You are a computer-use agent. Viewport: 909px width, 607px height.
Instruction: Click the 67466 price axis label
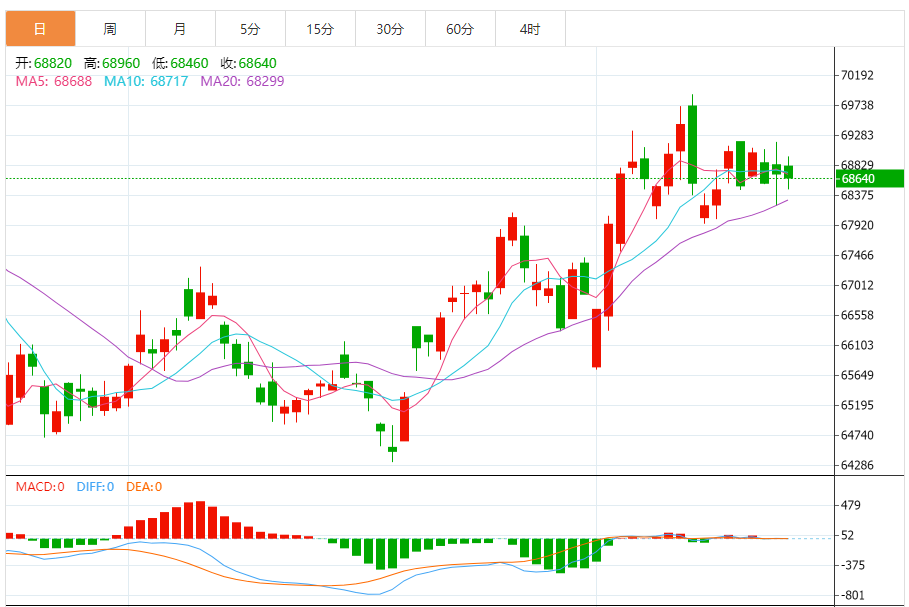[857, 255]
